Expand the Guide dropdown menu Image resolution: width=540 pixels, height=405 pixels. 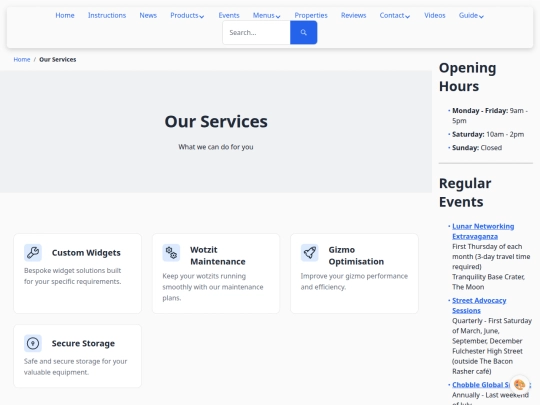tap(471, 15)
